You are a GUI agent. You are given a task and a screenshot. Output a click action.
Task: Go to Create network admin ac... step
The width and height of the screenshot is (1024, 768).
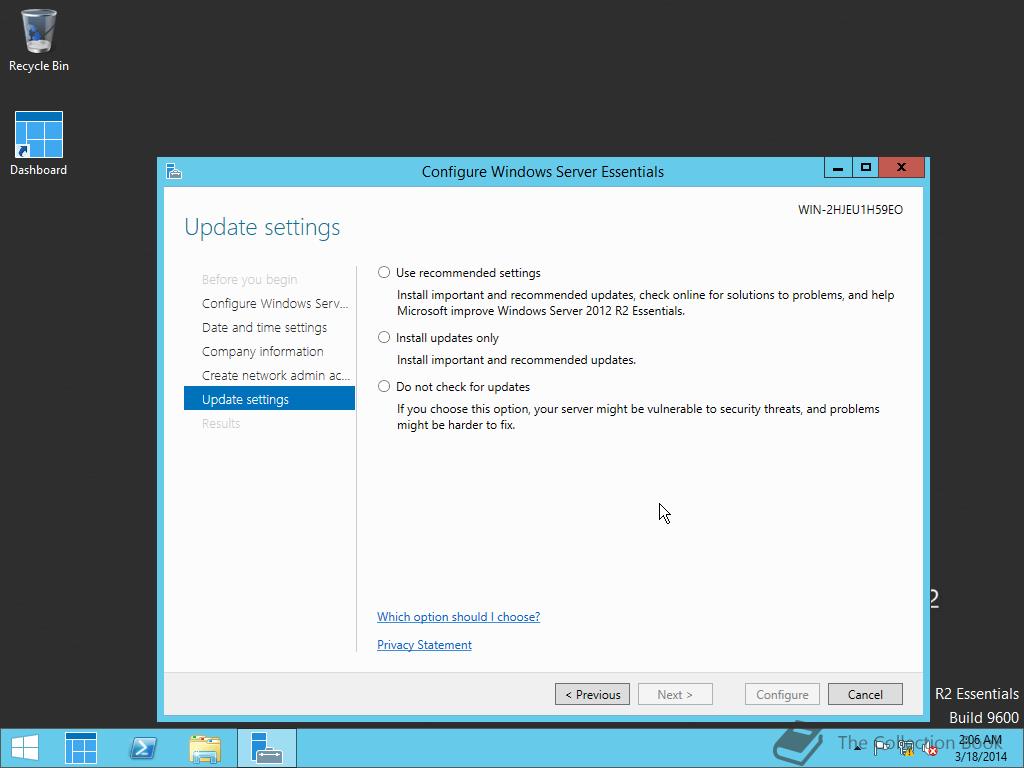[276, 376]
